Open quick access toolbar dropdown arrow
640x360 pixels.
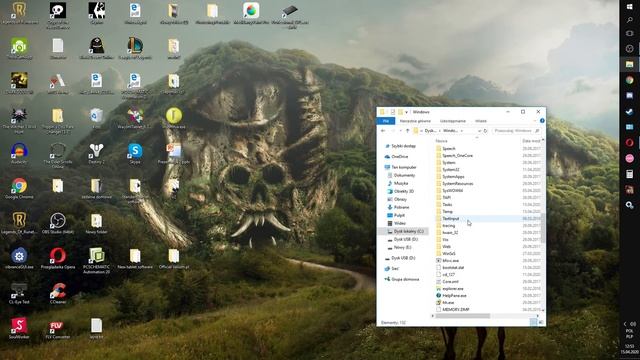click(x=407, y=112)
